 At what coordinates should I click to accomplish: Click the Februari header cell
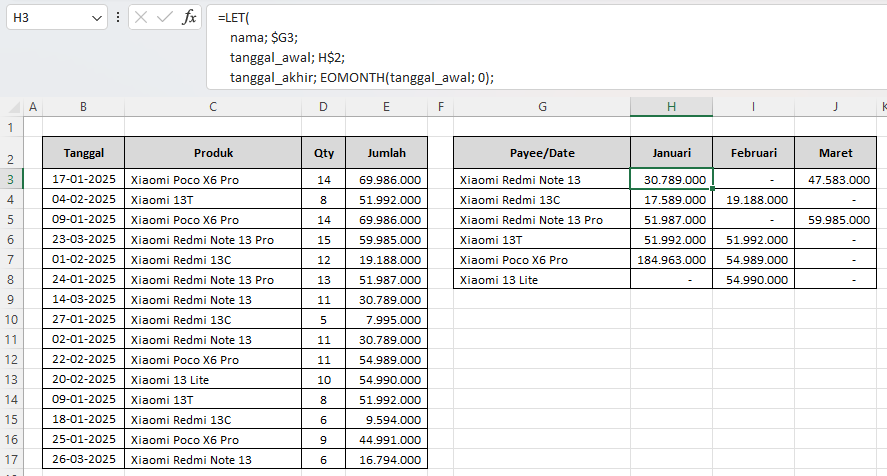pos(753,153)
